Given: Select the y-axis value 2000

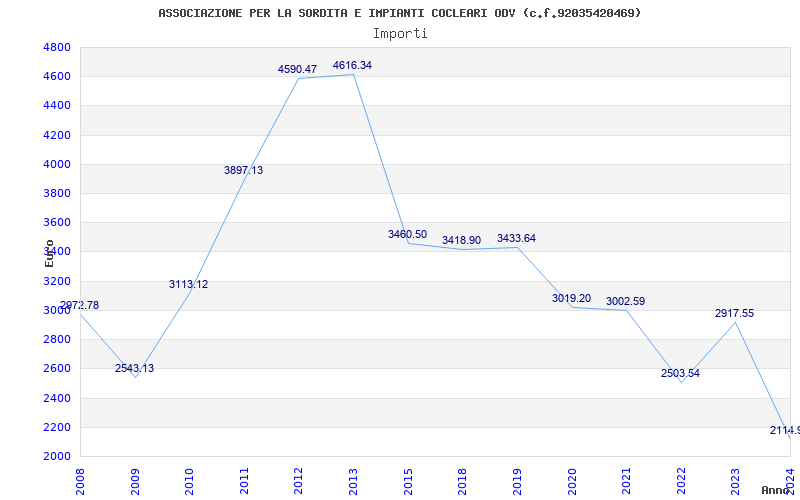Looking at the screenshot, I should (57, 456).
